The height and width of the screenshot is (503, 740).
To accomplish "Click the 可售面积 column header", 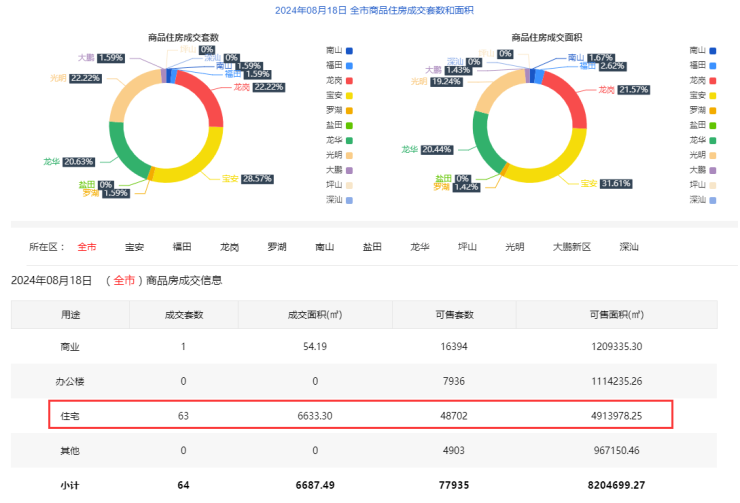I will click(x=616, y=315).
